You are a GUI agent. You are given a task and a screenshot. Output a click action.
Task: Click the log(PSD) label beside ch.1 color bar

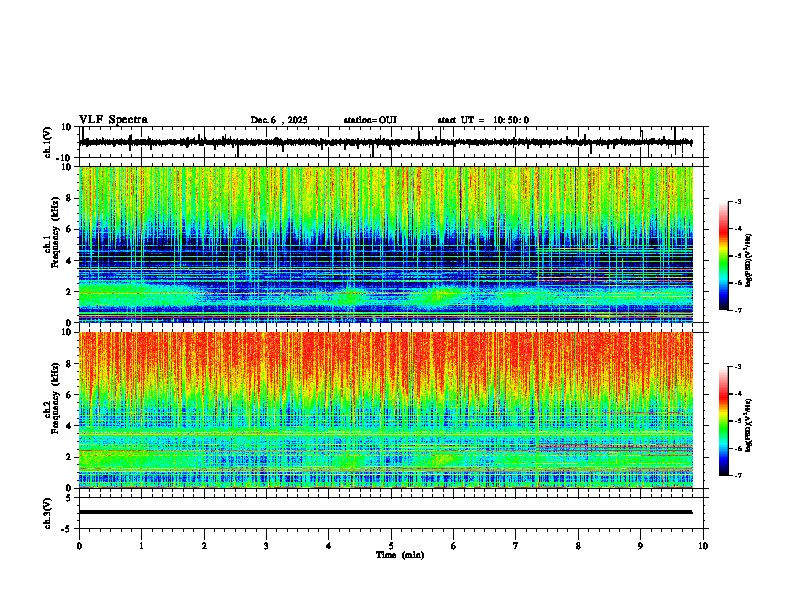click(x=748, y=261)
